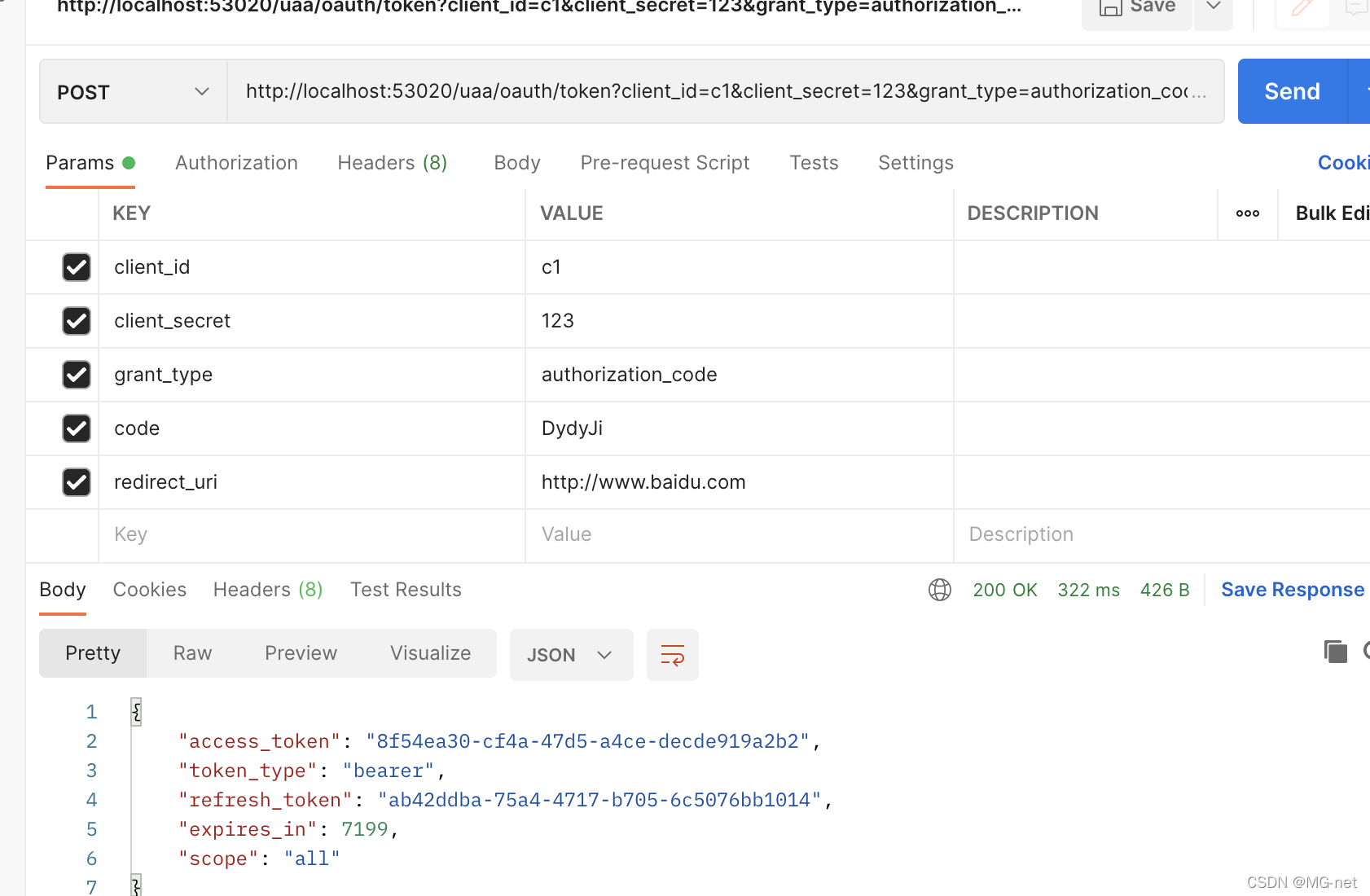
Task: Open the Settings tab
Action: (916, 163)
